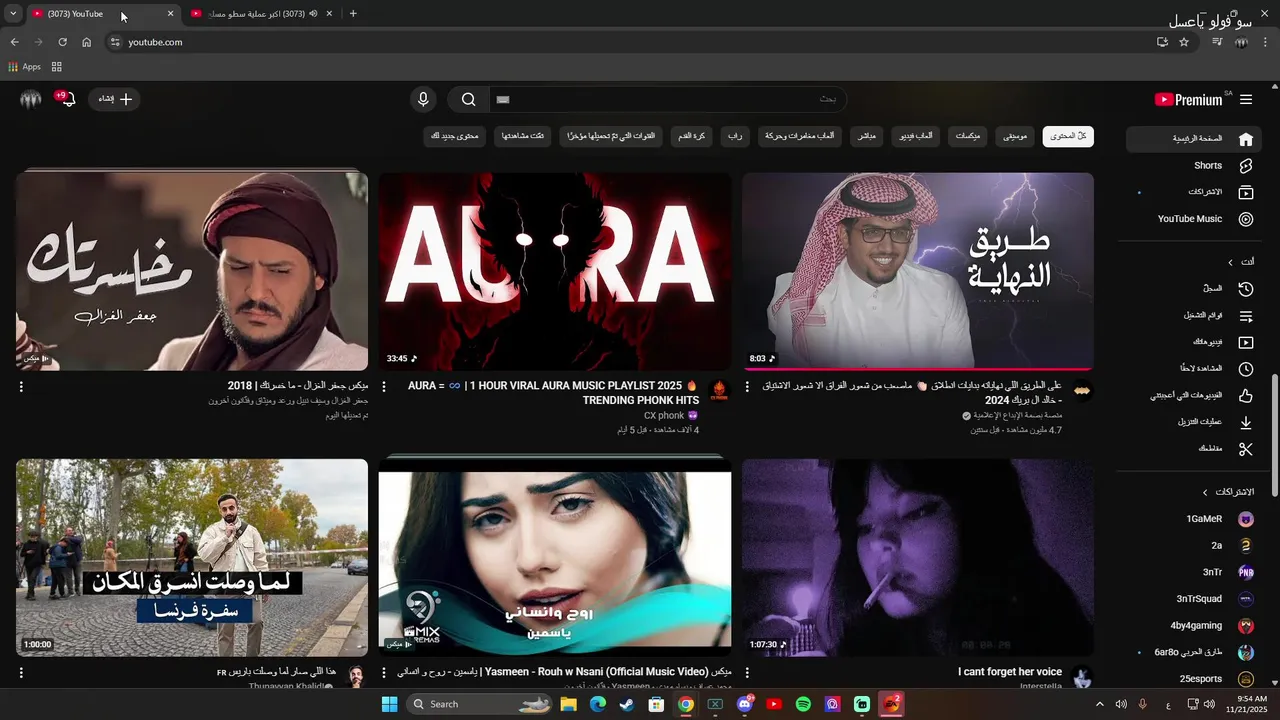
Task: Open 25esports subscription channel
Action: [1195, 679]
